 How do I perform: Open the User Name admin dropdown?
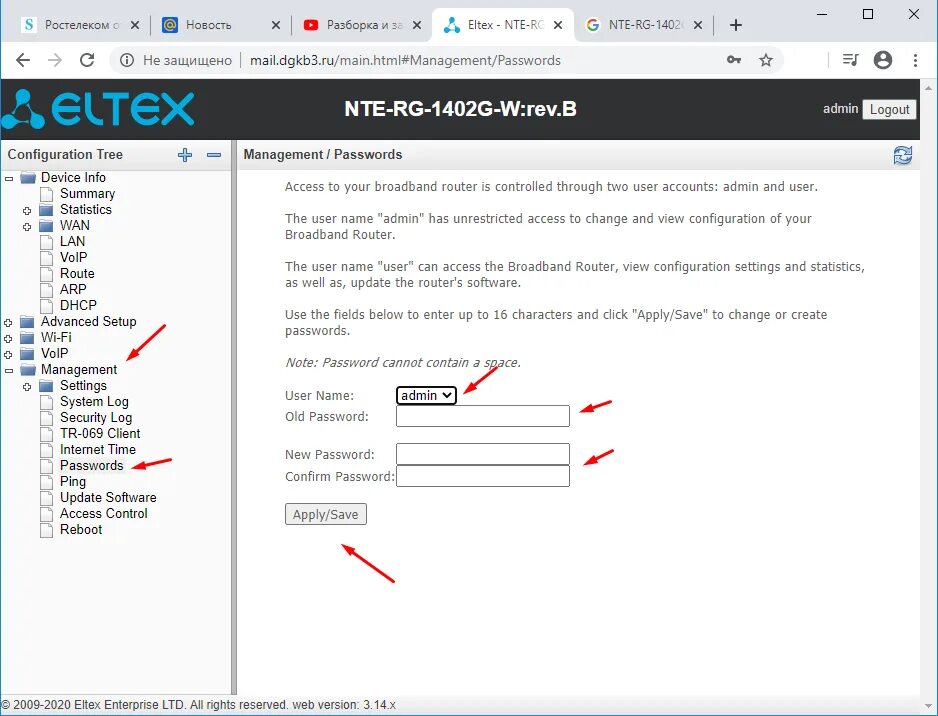[x=426, y=395]
